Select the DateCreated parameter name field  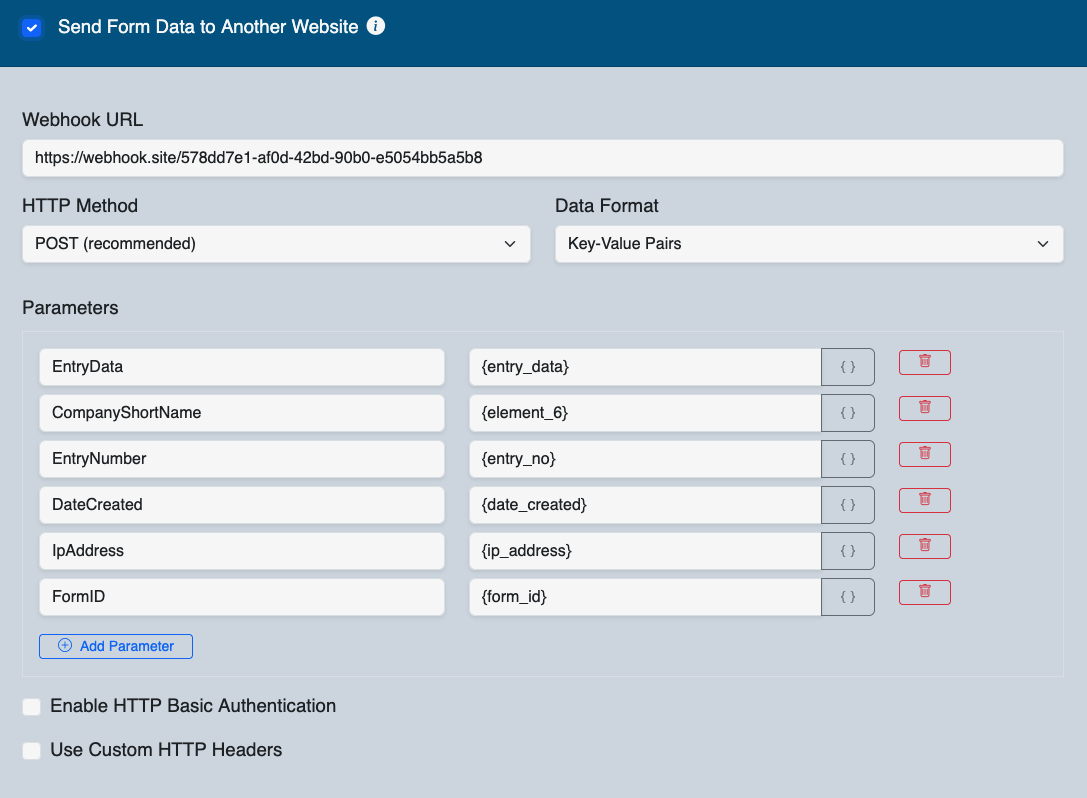click(x=241, y=505)
